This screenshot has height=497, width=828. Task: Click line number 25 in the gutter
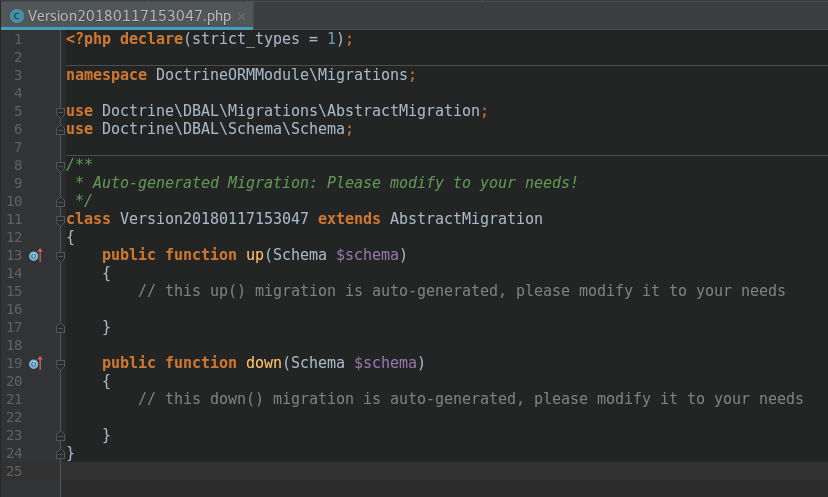coord(14,471)
